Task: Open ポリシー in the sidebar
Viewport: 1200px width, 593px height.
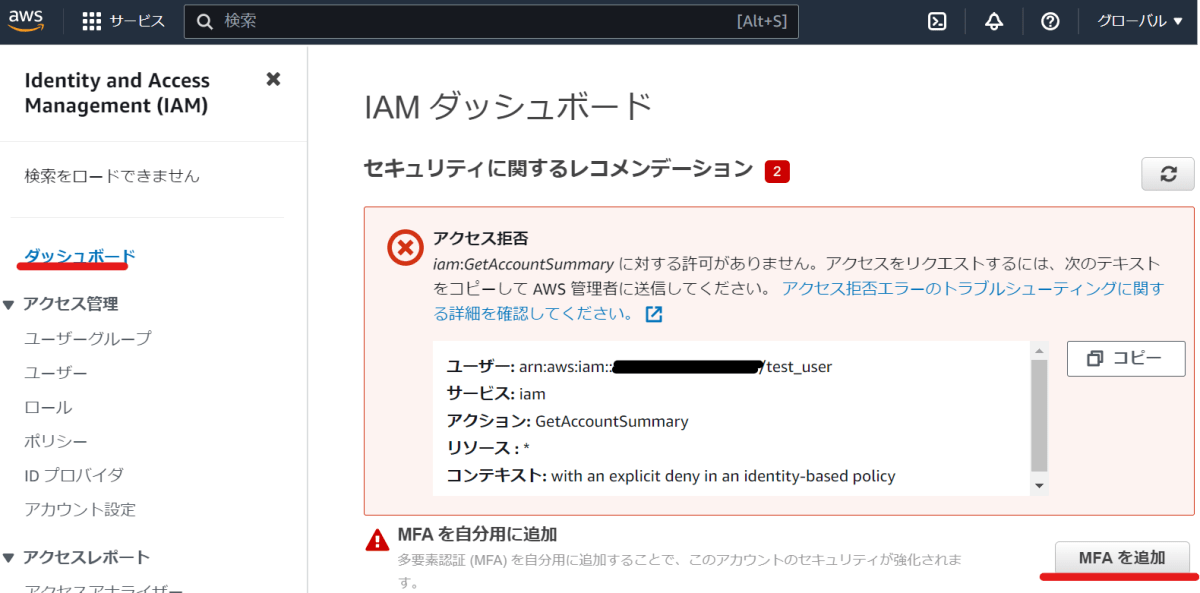Action: [x=56, y=441]
